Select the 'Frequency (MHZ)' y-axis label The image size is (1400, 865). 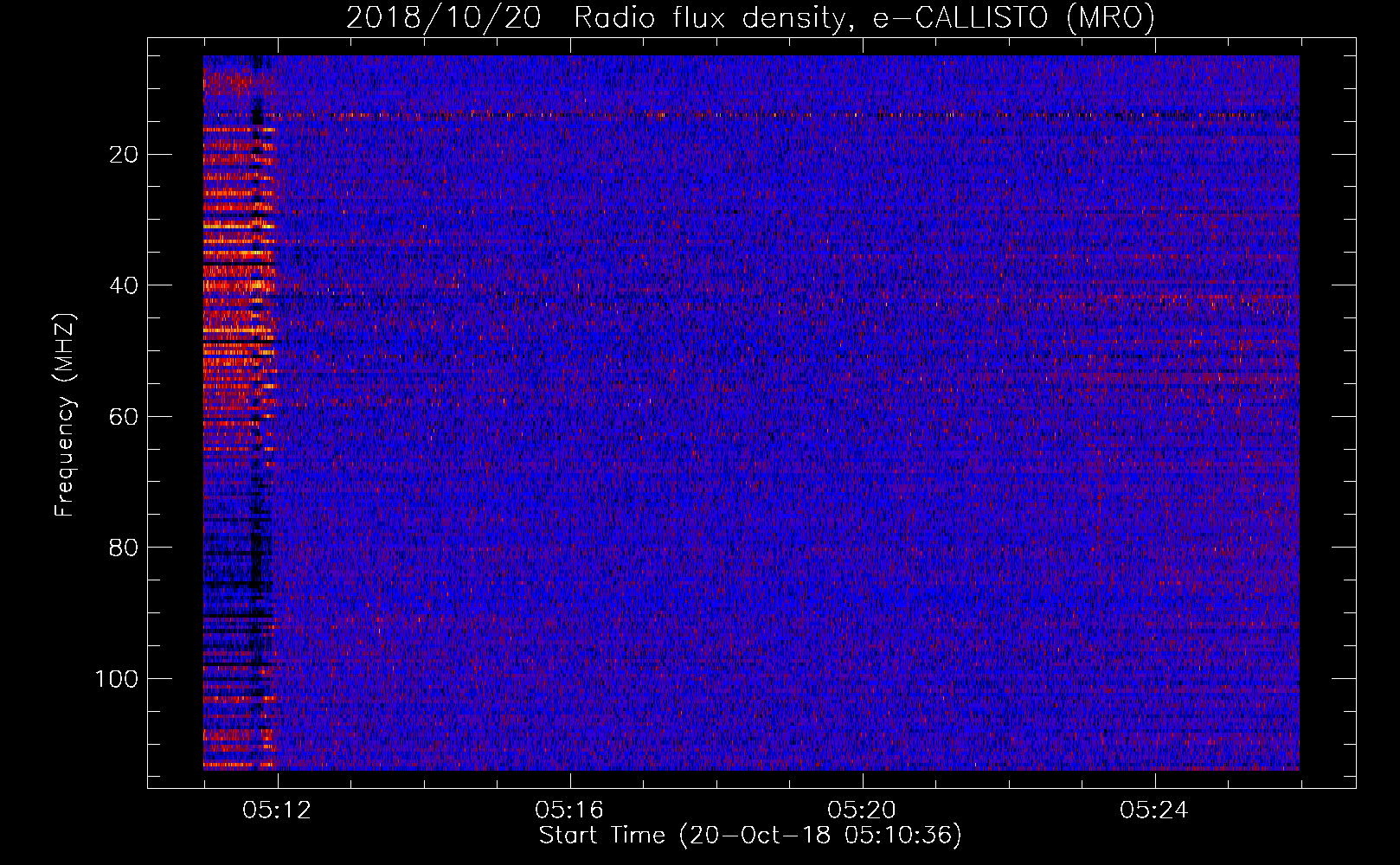(x=65, y=415)
